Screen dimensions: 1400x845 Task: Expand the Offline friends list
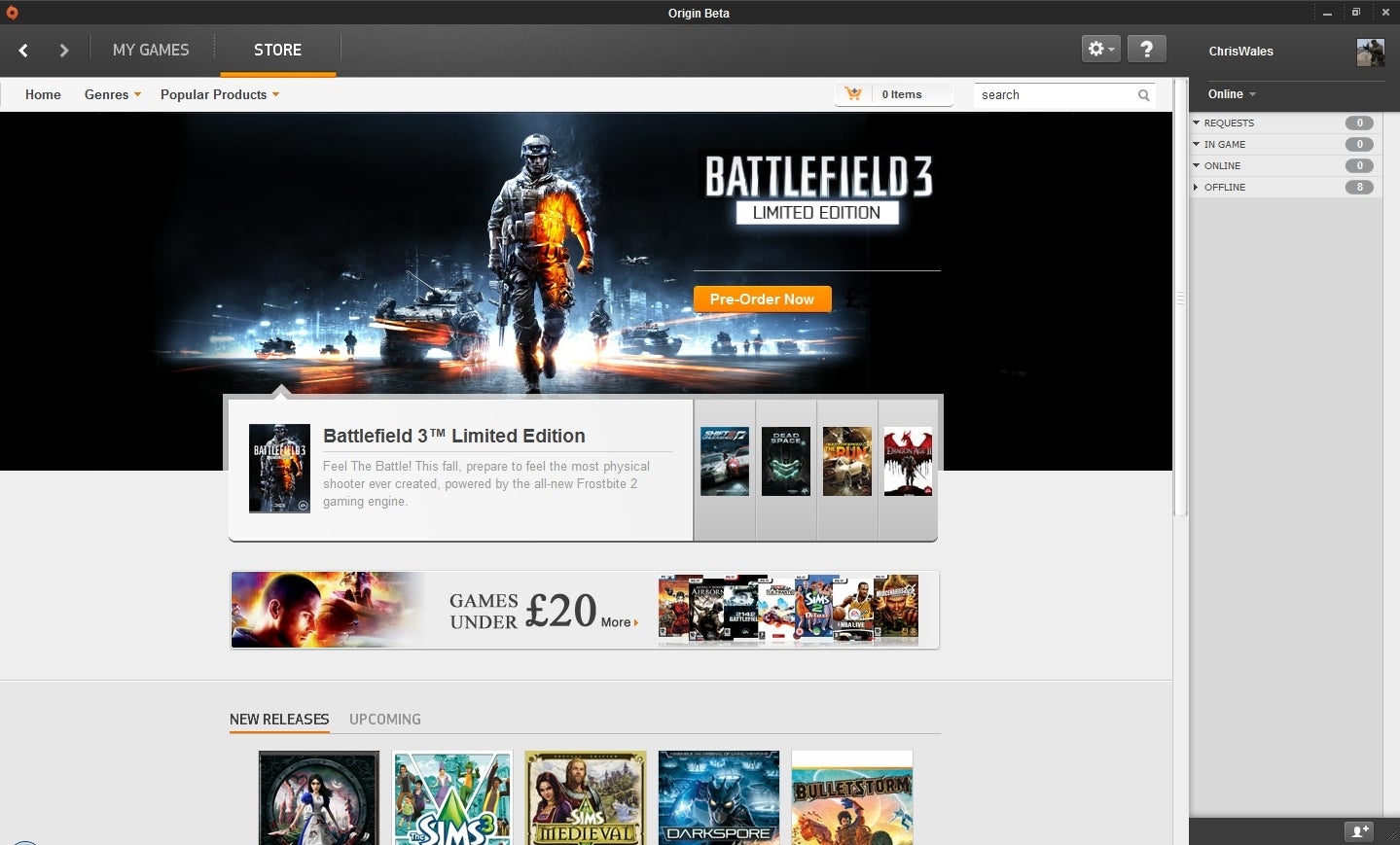click(1197, 187)
